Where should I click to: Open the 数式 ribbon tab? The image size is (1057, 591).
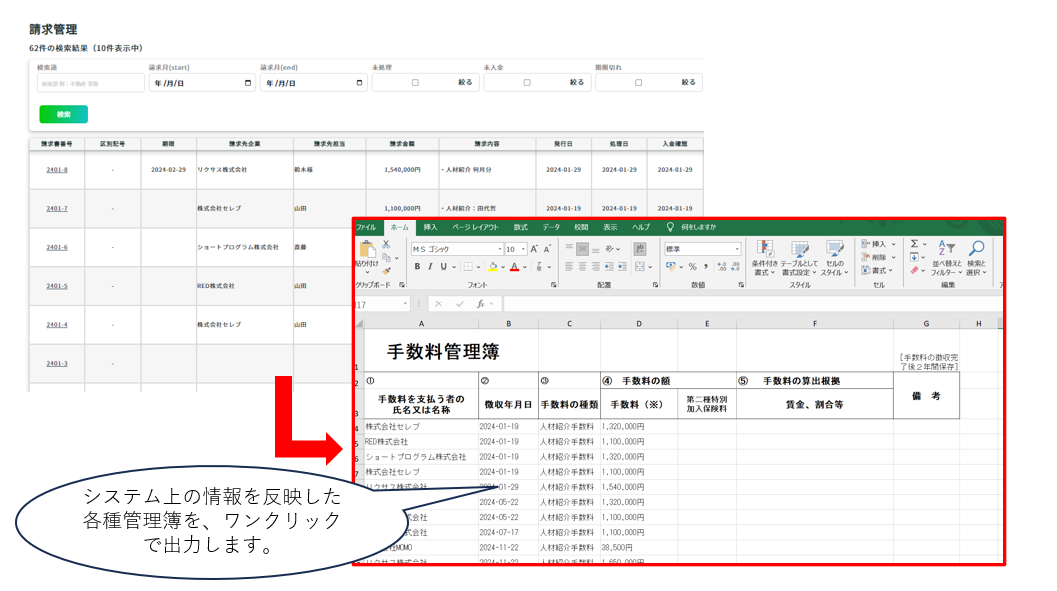(520, 227)
